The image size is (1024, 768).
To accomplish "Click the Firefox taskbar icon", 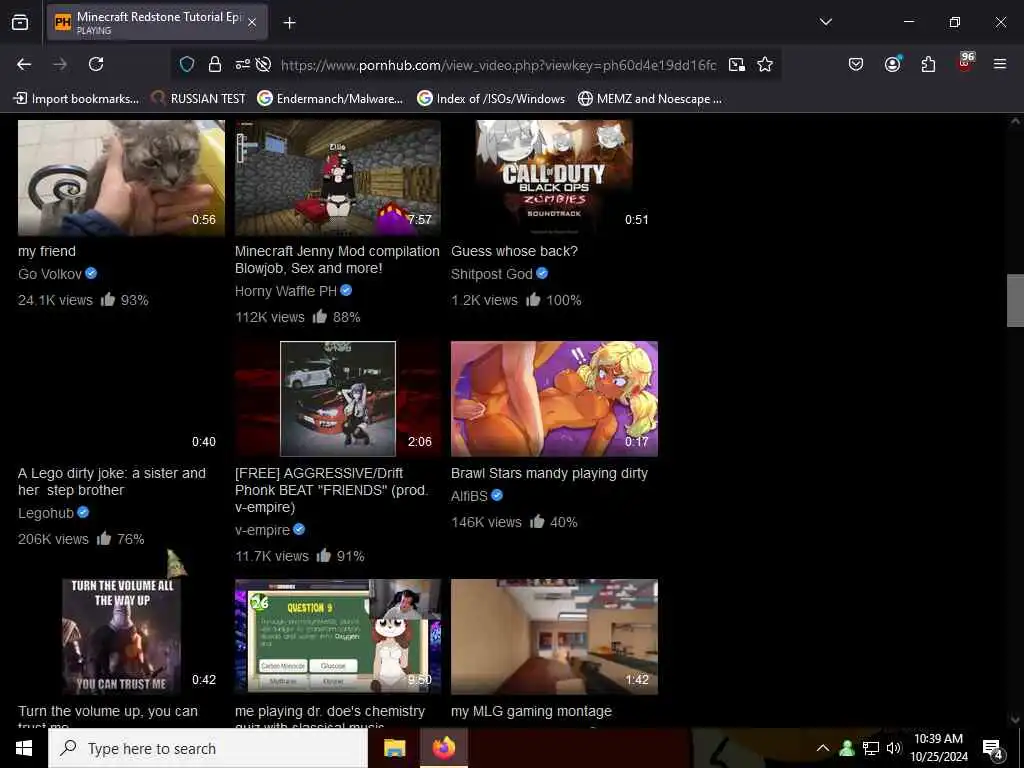I will coord(443,748).
